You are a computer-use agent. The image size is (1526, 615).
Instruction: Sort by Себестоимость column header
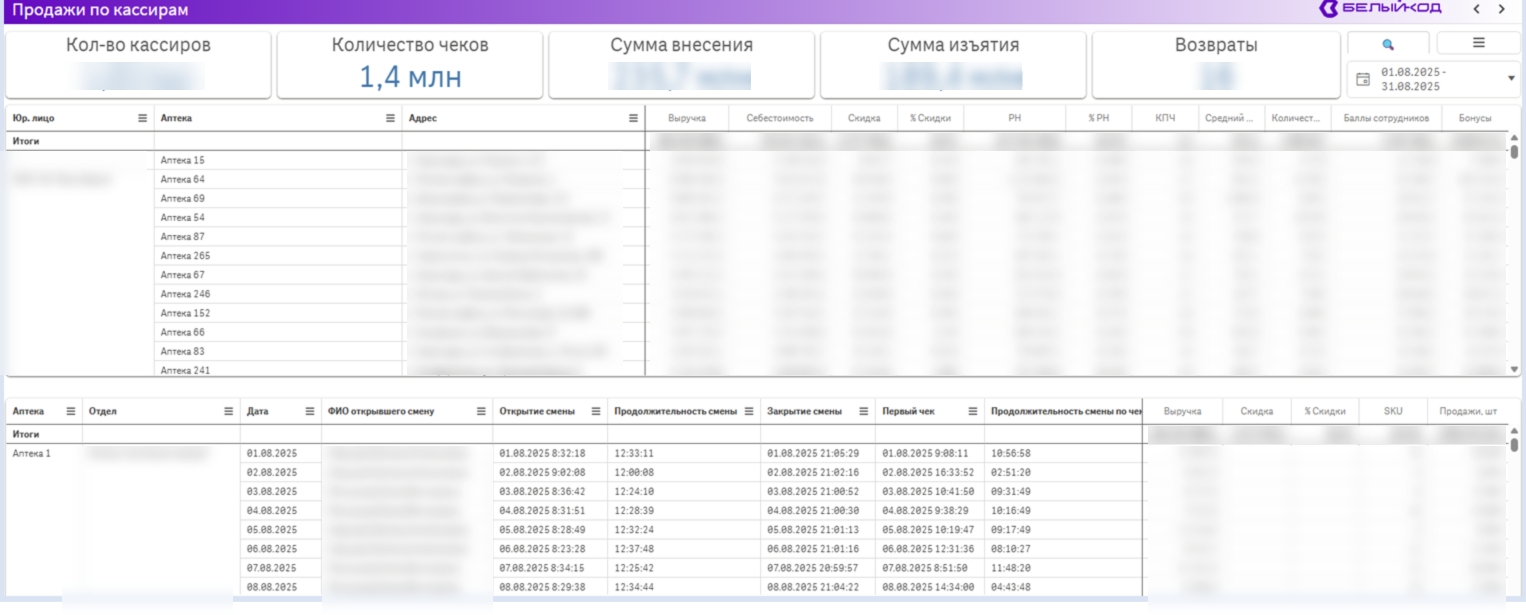(780, 118)
